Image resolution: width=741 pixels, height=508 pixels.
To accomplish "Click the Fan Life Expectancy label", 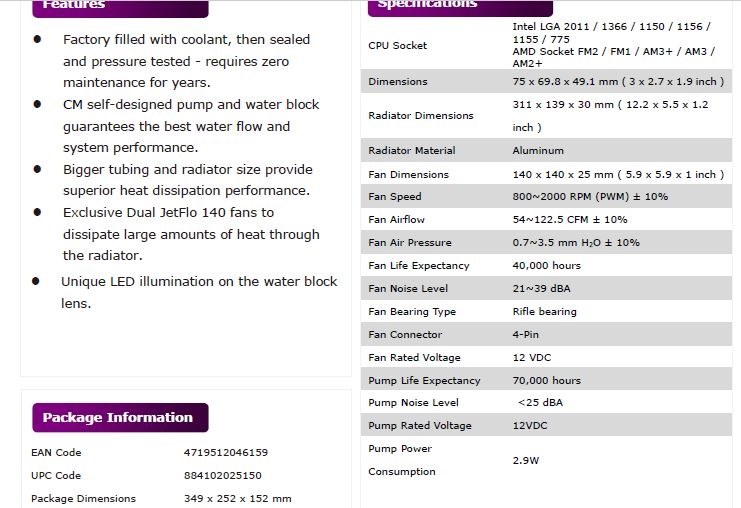I will (418, 265).
